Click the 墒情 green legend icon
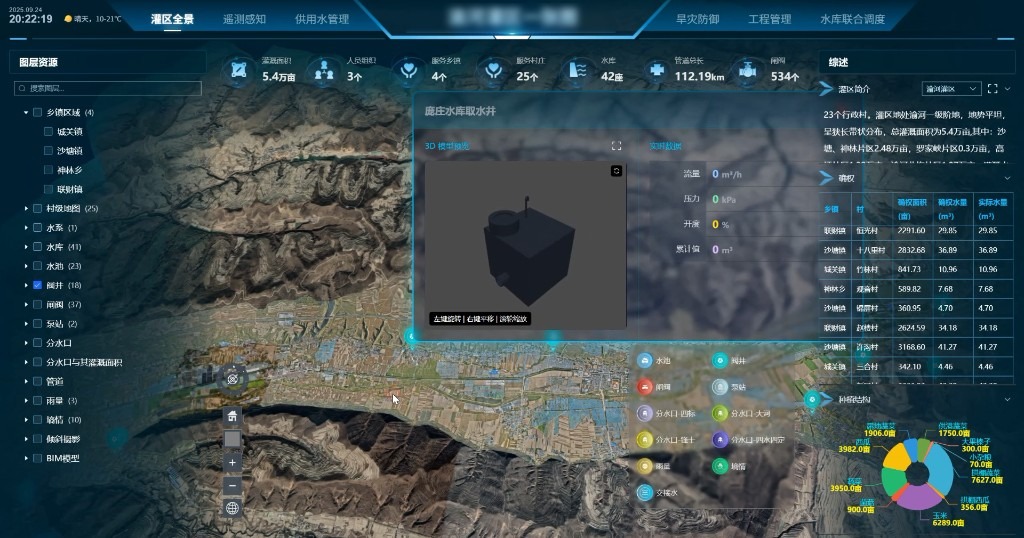Image resolution: width=1024 pixels, height=538 pixels. 720,466
